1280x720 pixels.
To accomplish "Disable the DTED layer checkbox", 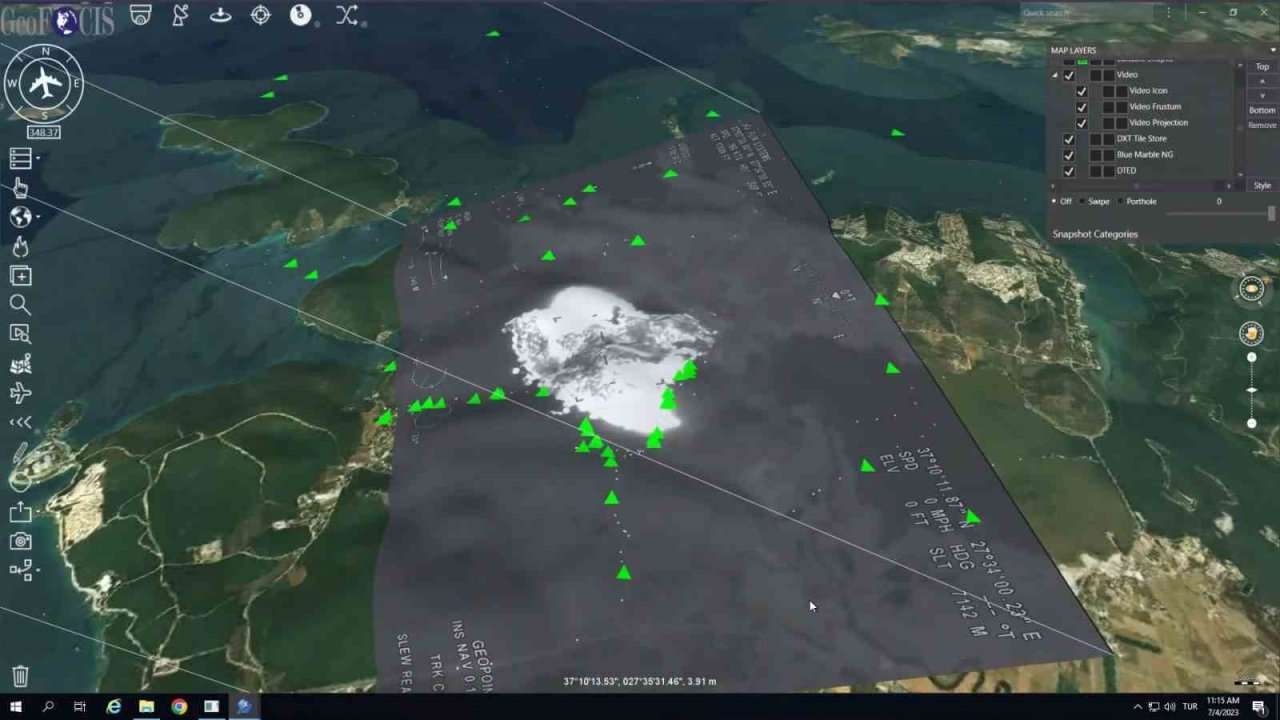I will pyautogui.click(x=1068, y=171).
